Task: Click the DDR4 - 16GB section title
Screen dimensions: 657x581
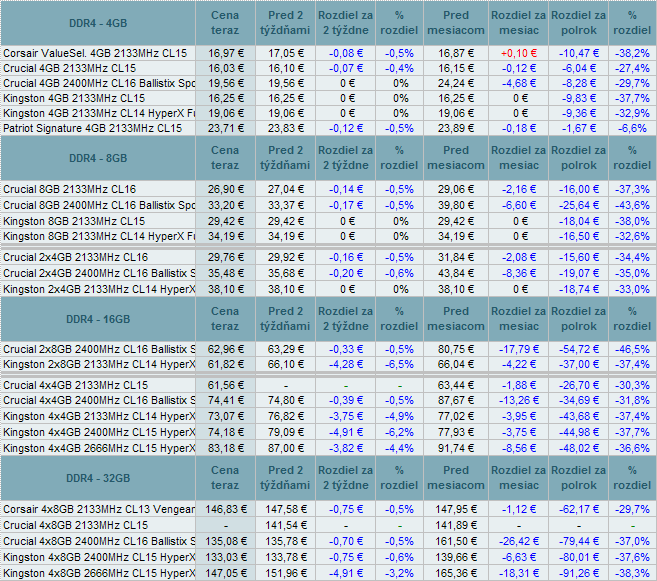Action: click(98, 319)
